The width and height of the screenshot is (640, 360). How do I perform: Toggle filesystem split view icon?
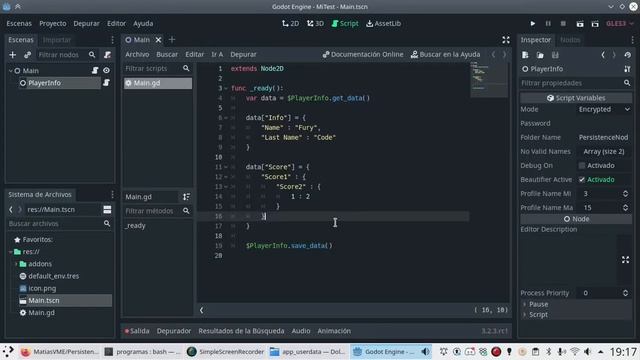click(x=107, y=210)
